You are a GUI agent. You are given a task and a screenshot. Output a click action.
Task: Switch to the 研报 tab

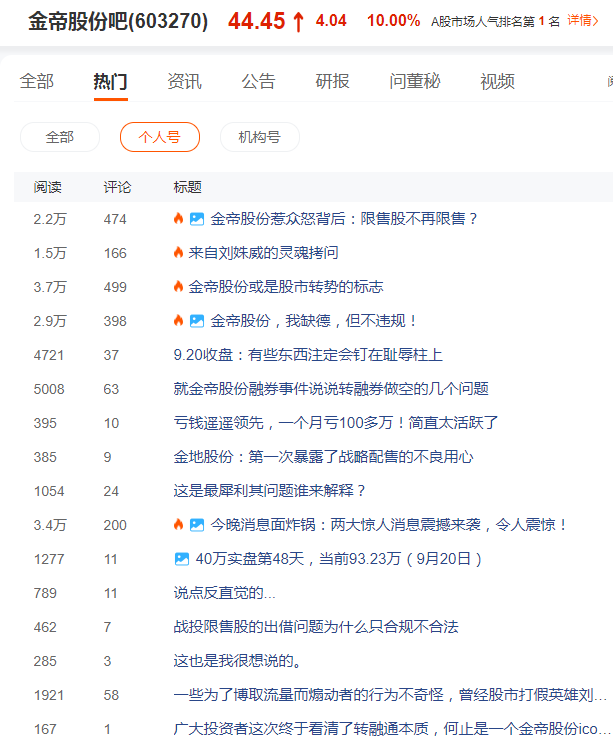(332, 81)
